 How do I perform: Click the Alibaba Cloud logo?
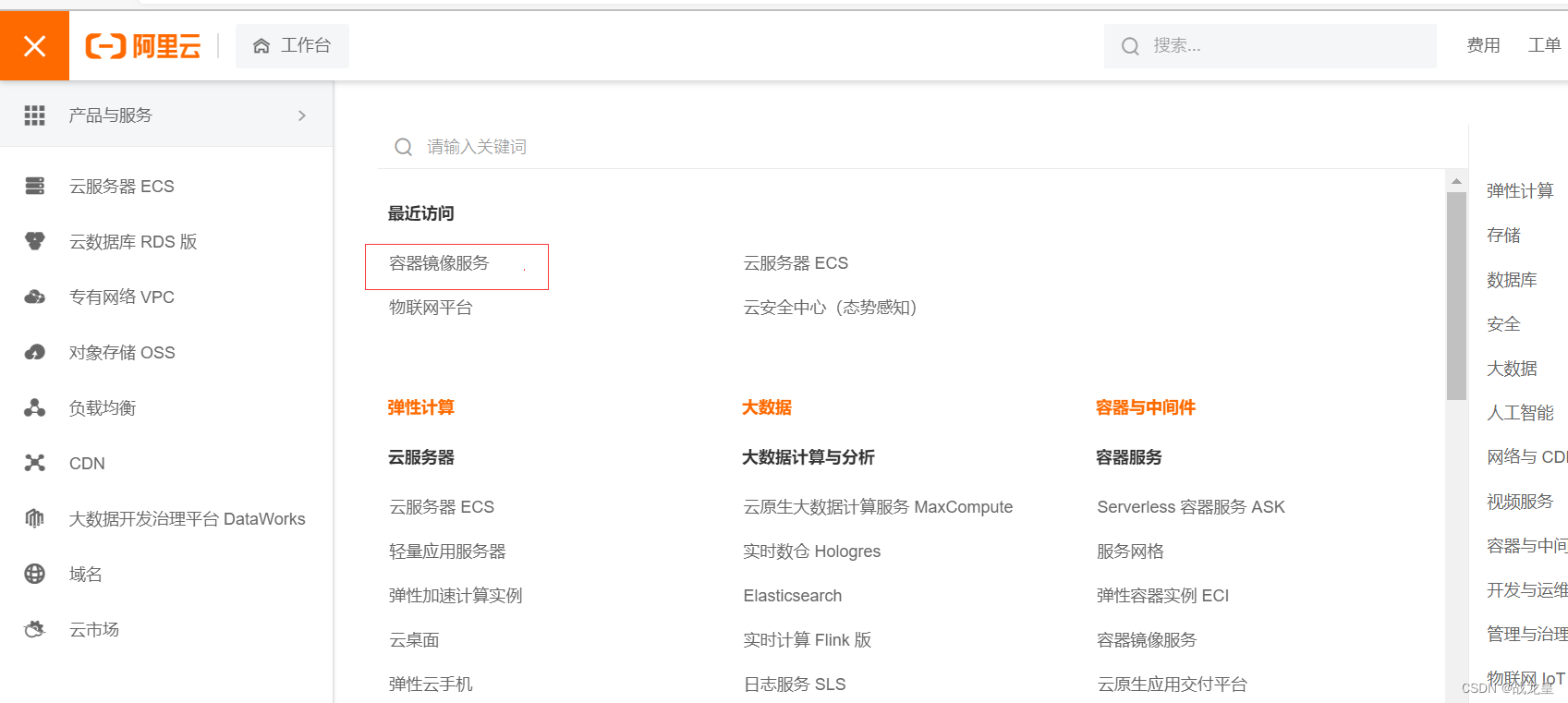143,45
